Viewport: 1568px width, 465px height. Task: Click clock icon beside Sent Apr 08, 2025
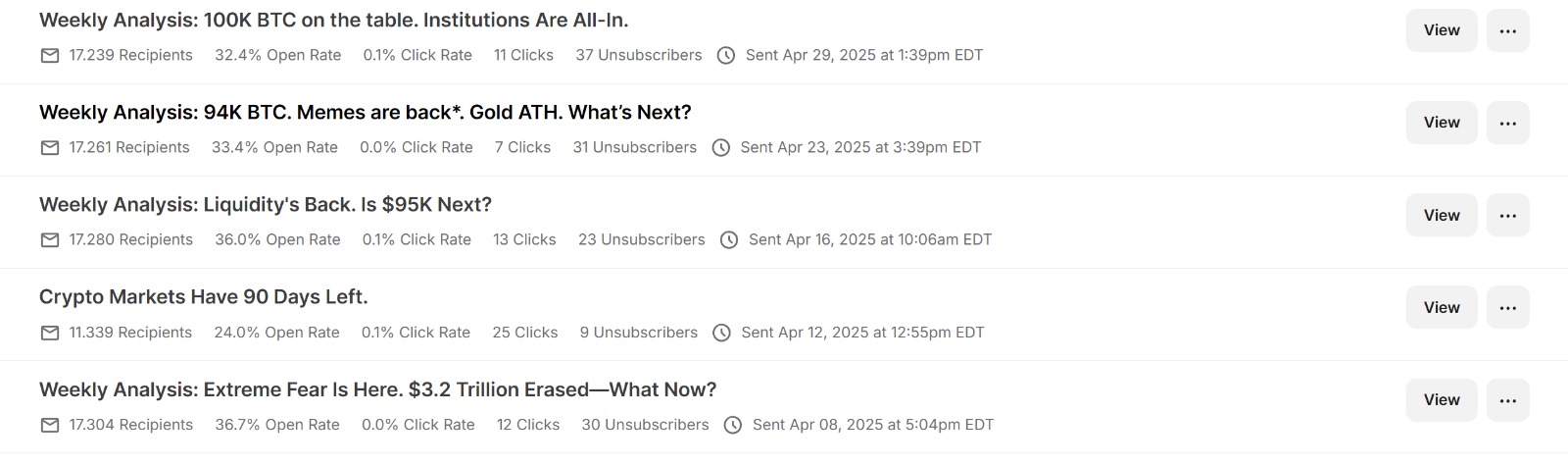[x=733, y=426]
